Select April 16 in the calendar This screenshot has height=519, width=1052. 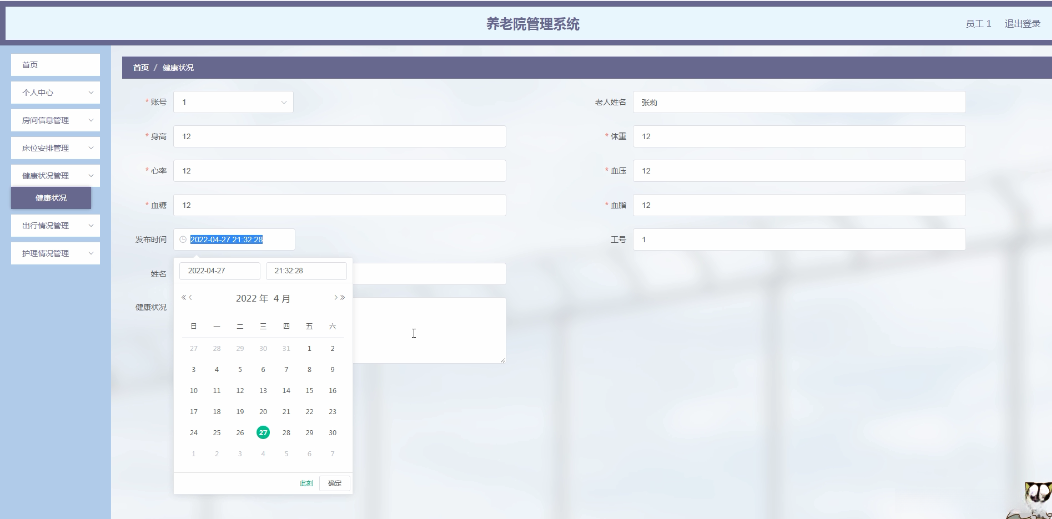pyautogui.click(x=332, y=390)
